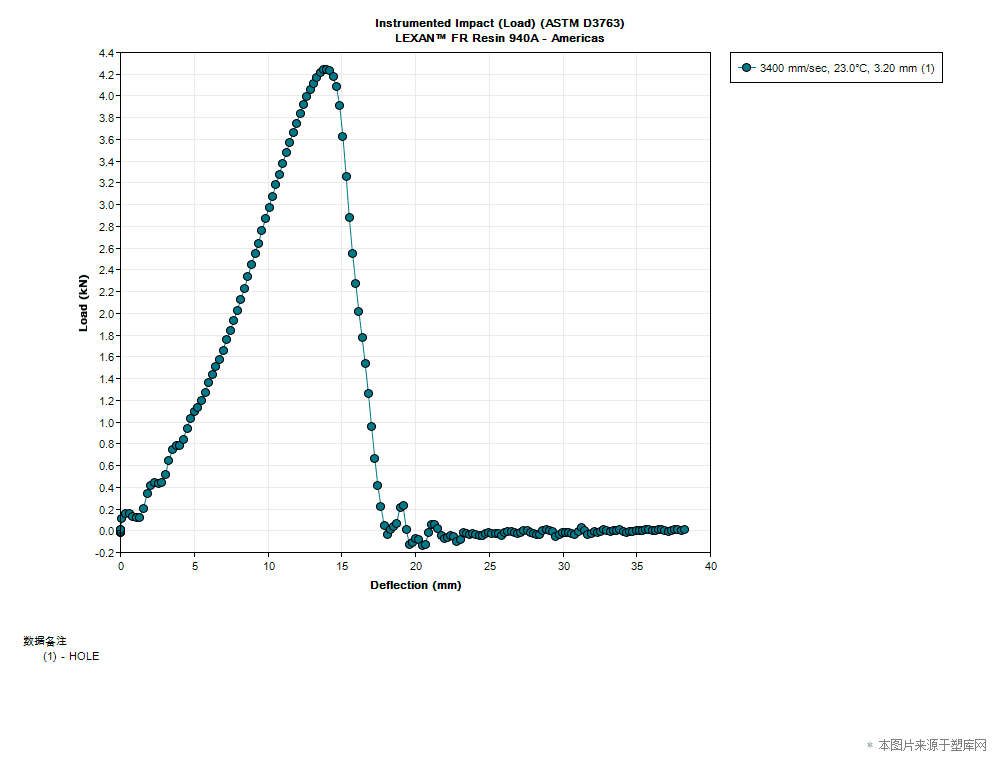Viewport: 1000px width, 764px height.
Task: Click the "25" deflection axis tick label
Action: (490, 566)
